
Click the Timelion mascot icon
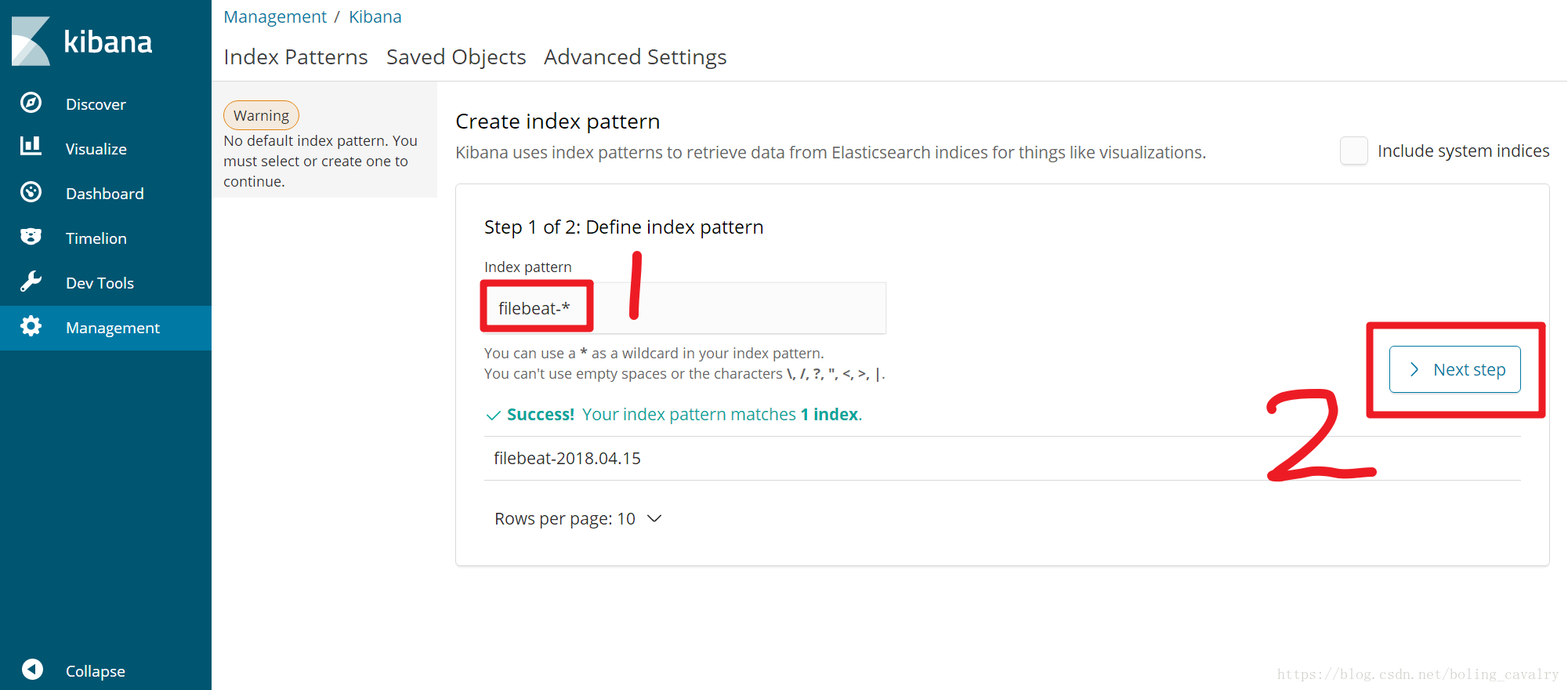pos(31,237)
